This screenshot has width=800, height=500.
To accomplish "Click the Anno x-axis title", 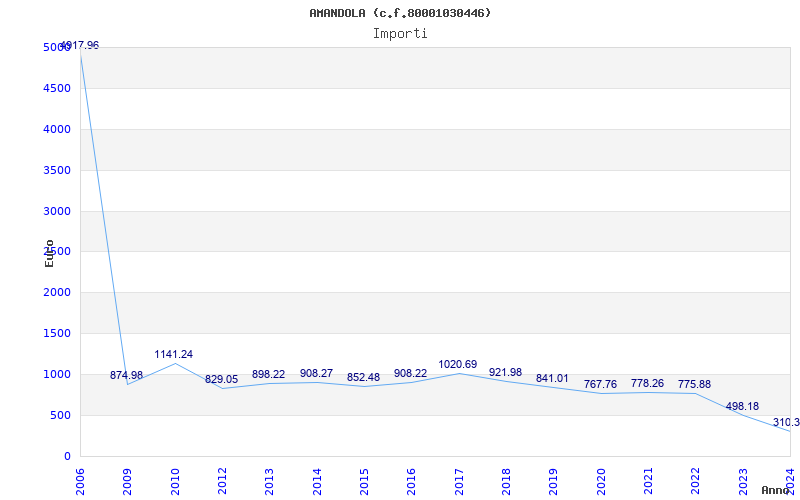I will (x=776, y=490).
